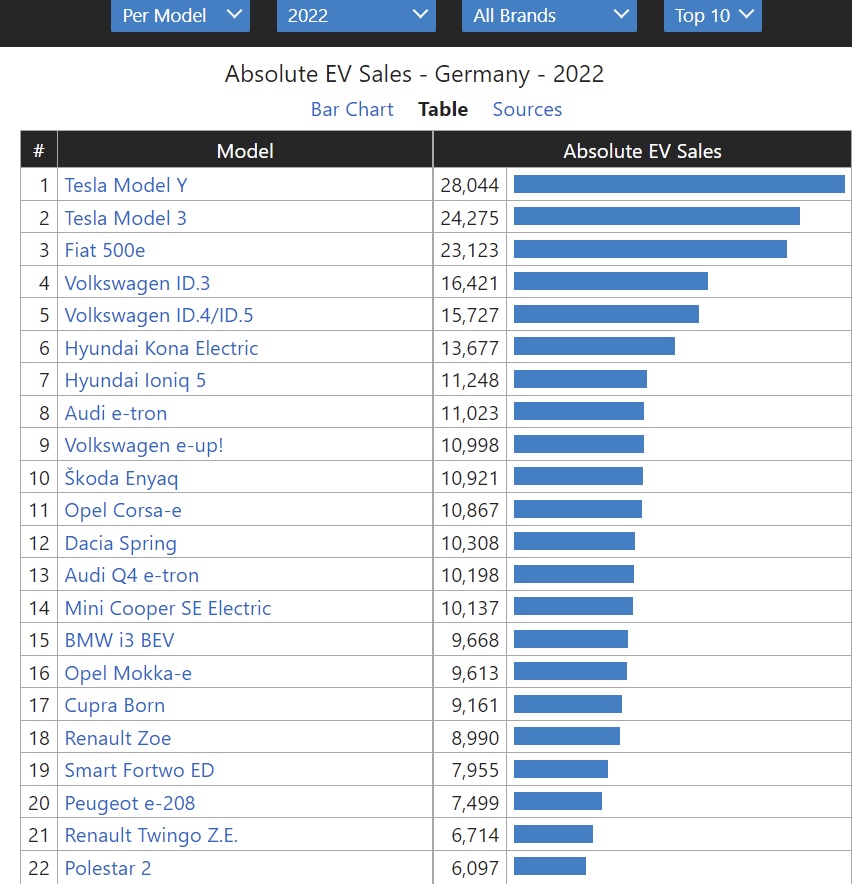852x884 pixels.
Task: Click the 24,275 sales value
Action: point(470,218)
